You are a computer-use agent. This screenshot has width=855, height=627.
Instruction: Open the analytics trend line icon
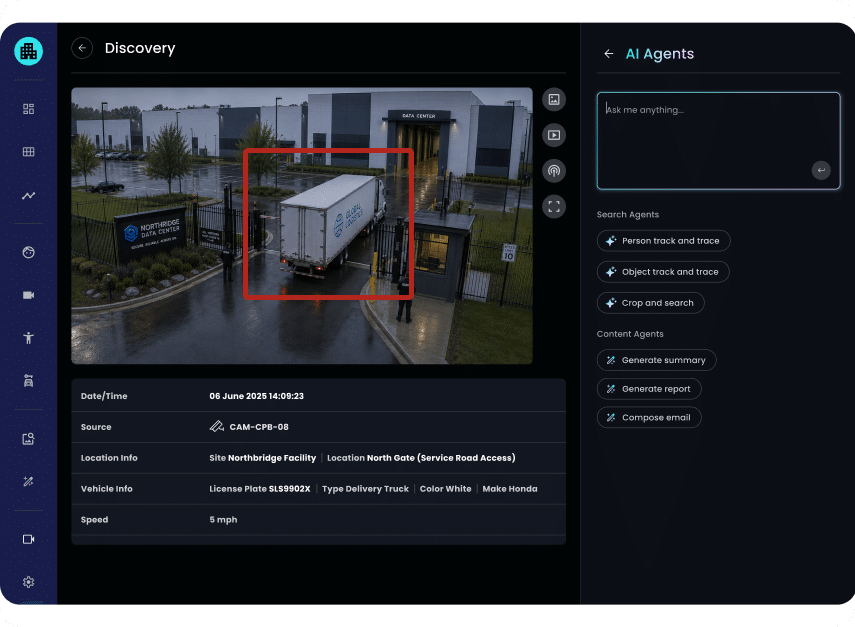click(28, 195)
